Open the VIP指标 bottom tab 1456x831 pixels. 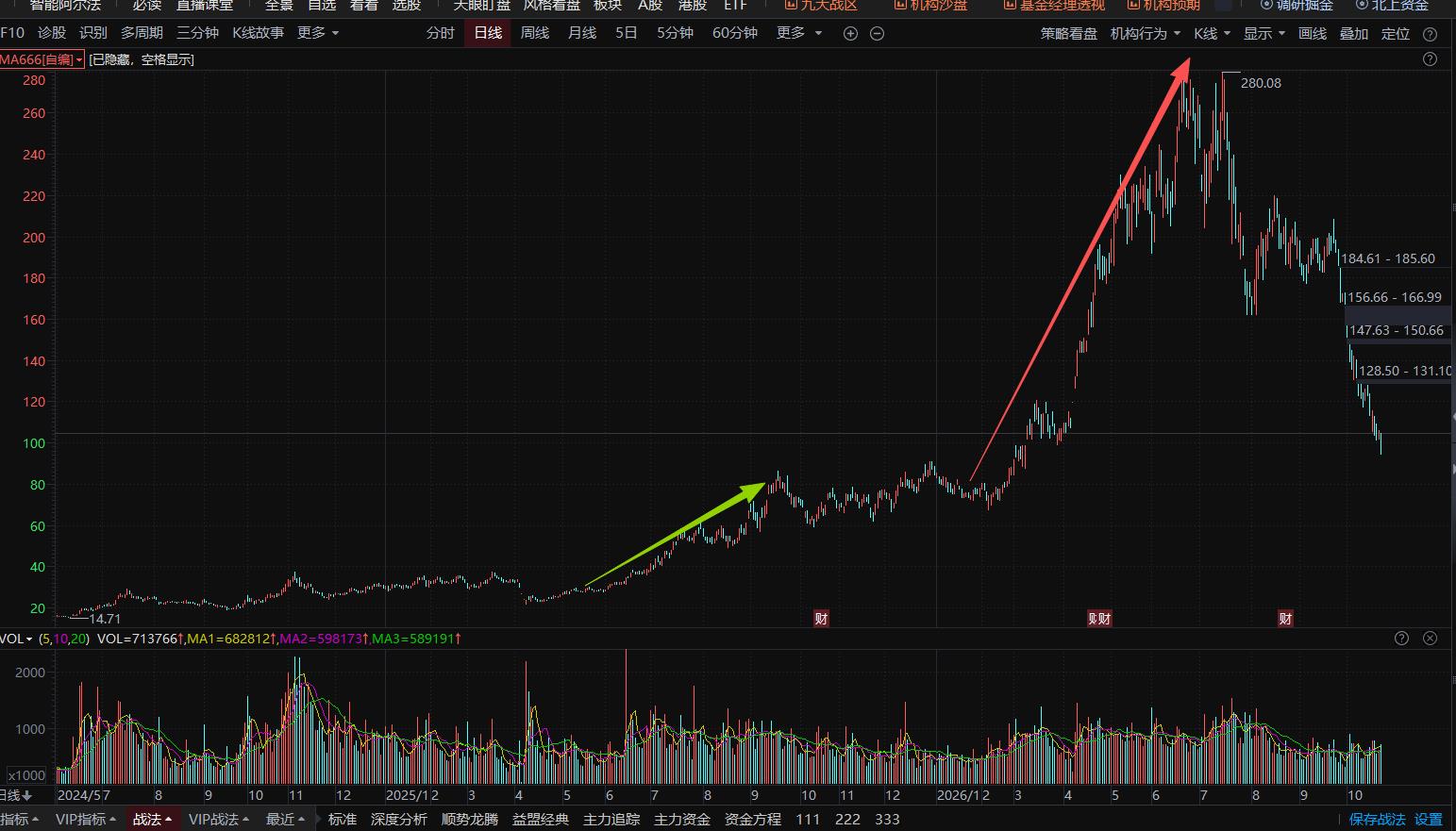pyautogui.click(x=85, y=819)
